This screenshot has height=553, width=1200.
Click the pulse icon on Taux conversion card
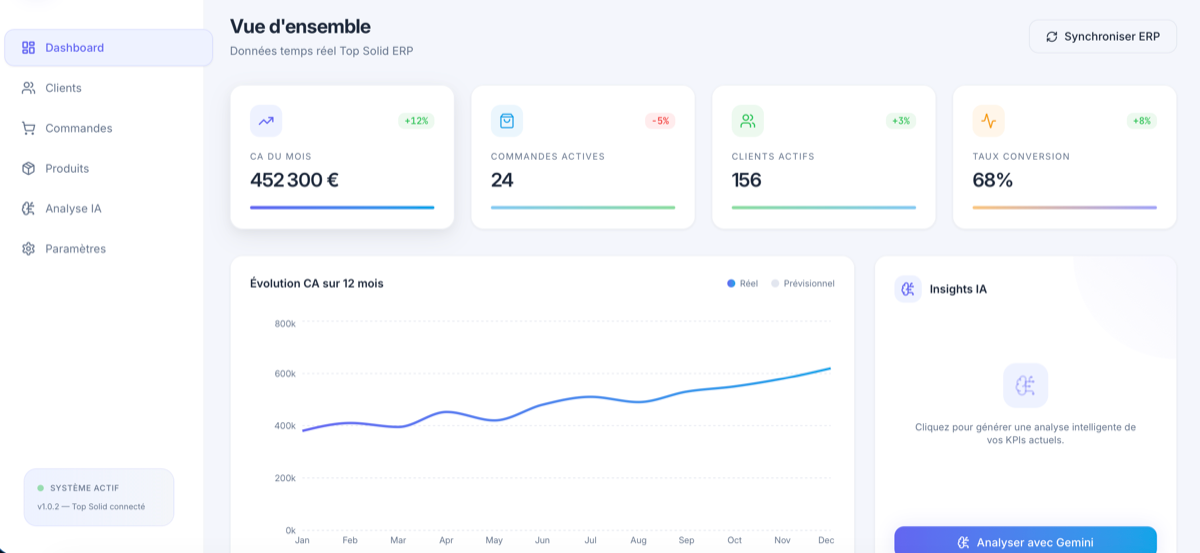[x=988, y=121]
